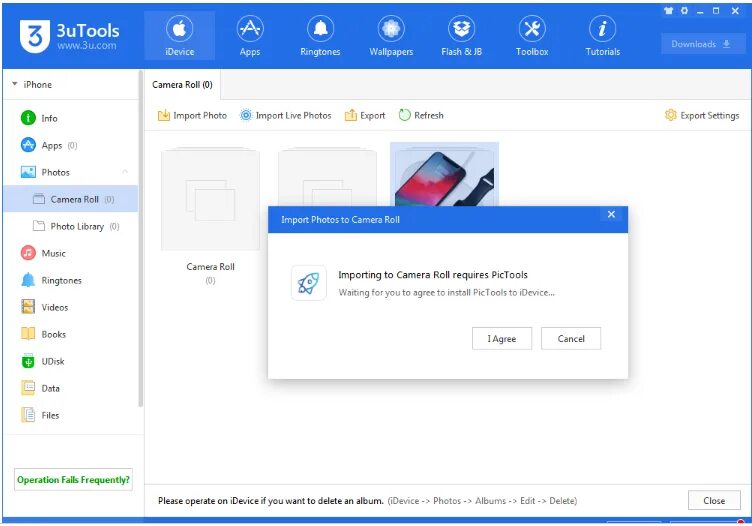This screenshot has width=752, height=526.
Task: Click the Downloads button
Action: point(703,44)
